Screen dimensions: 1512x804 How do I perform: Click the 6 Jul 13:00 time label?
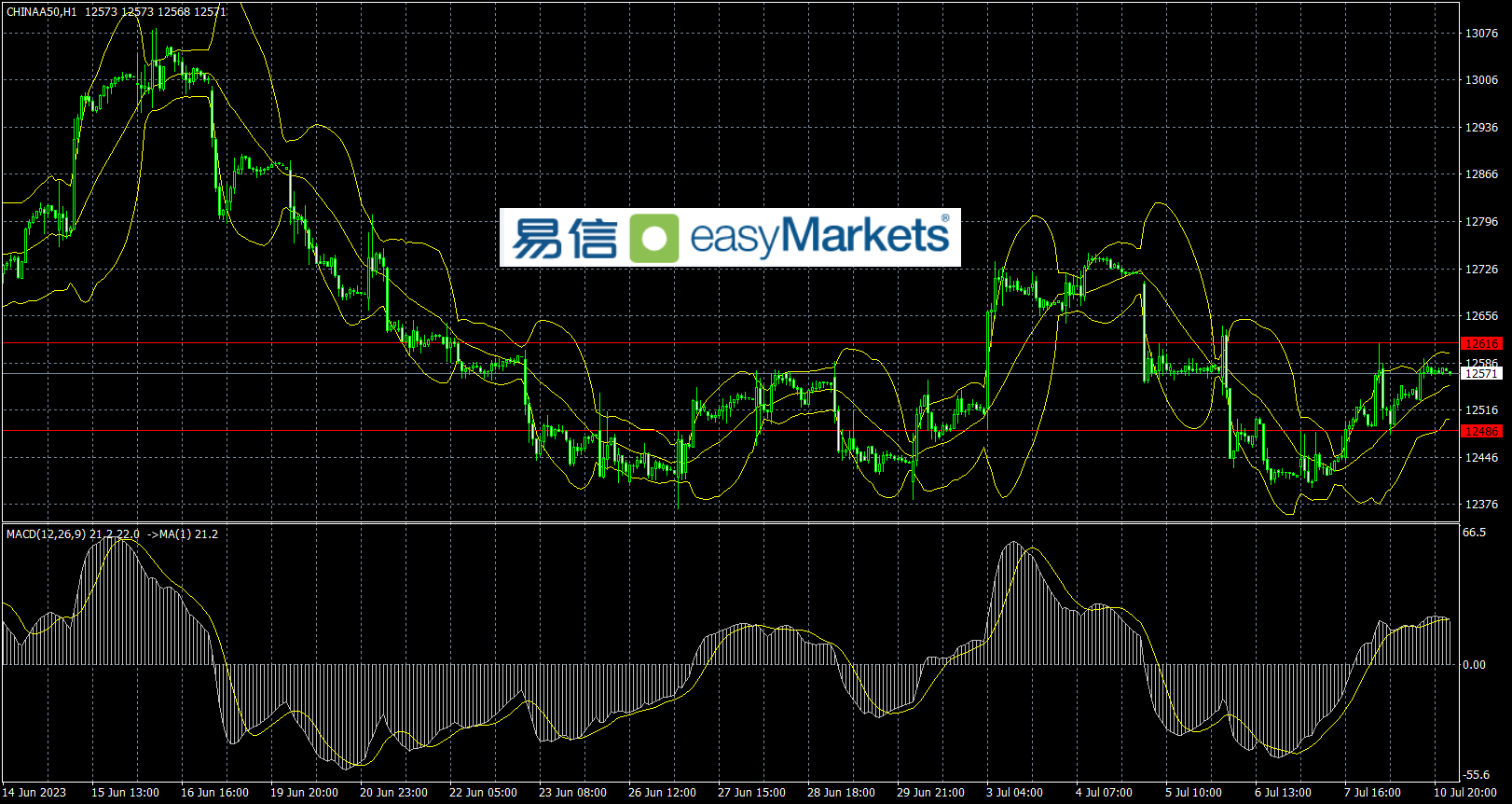(1283, 793)
